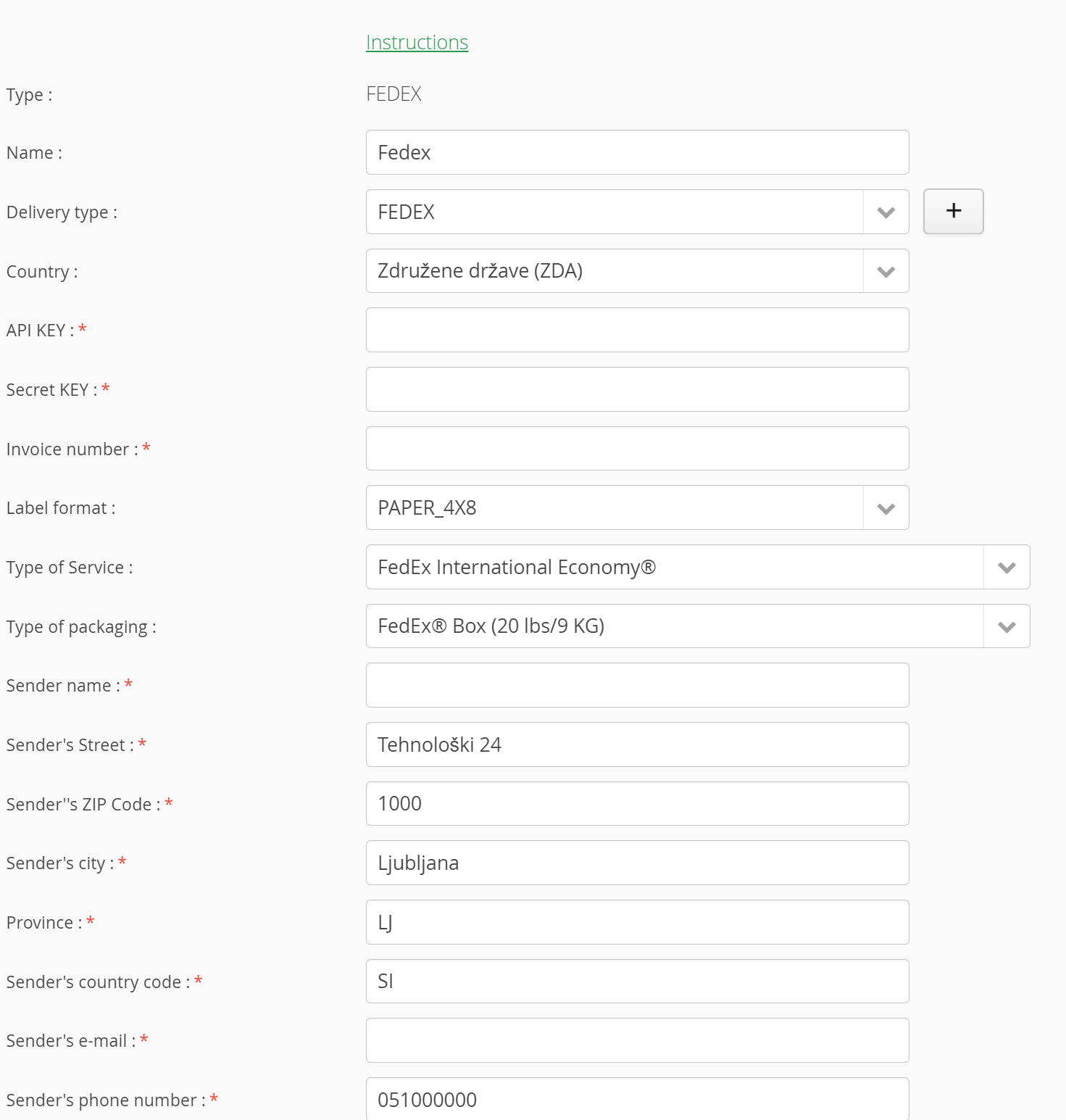Click the 'Delivery type :' label
Screen dimensions: 1066x1120
click(x=62, y=212)
